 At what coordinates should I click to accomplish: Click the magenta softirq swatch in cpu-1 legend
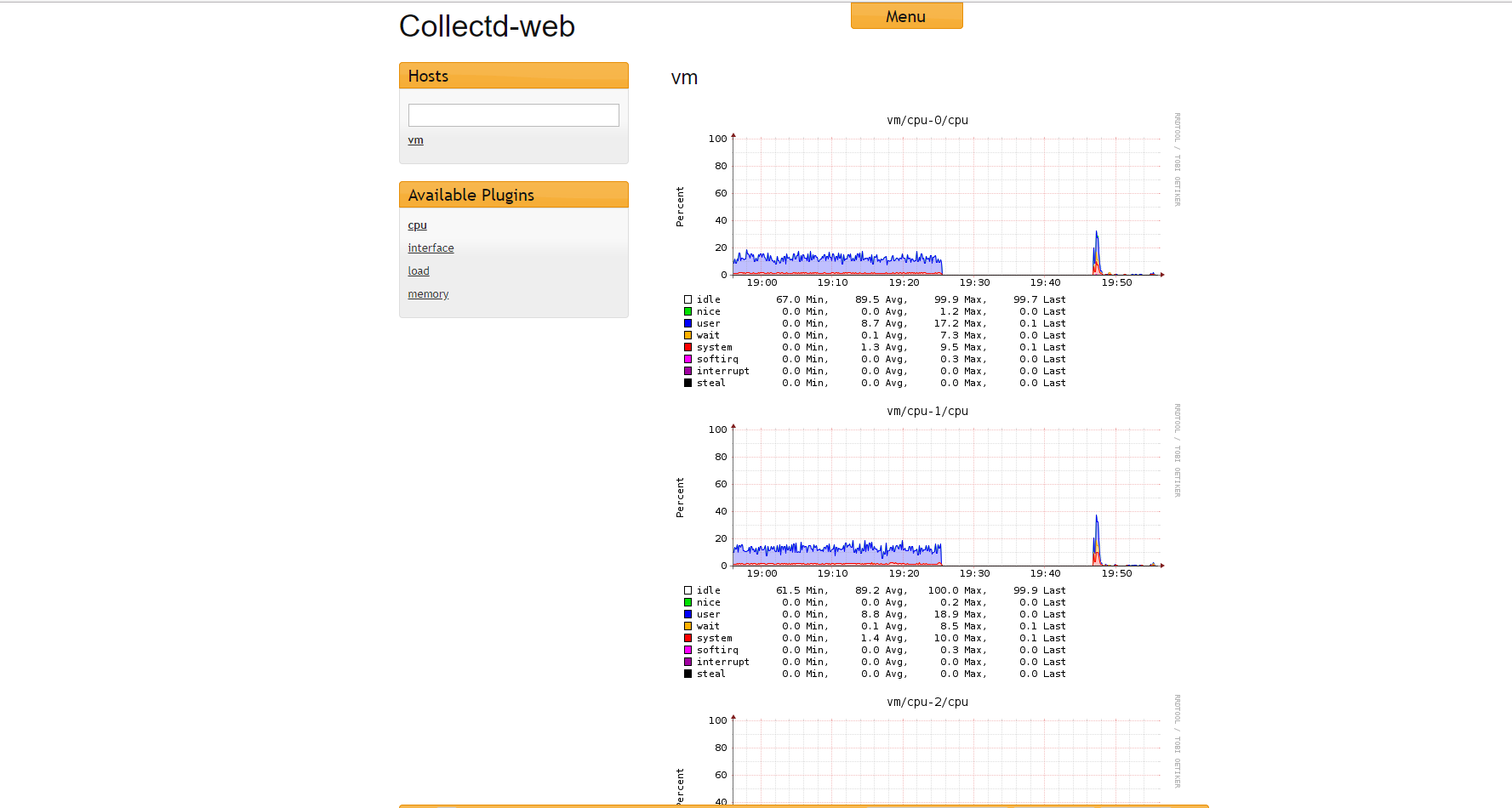click(688, 650)
